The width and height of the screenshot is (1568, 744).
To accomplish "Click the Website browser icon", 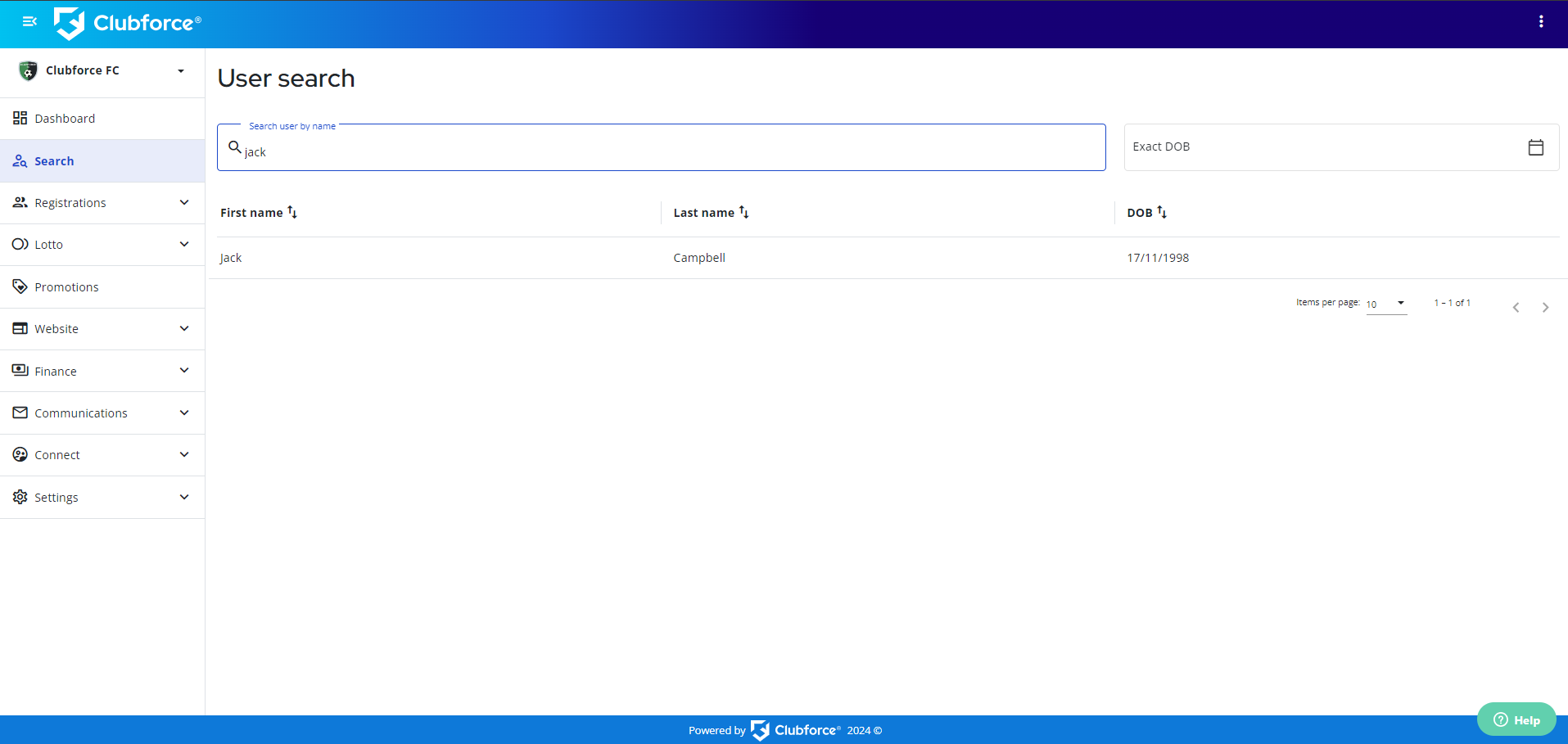I will tap(20, 328).
